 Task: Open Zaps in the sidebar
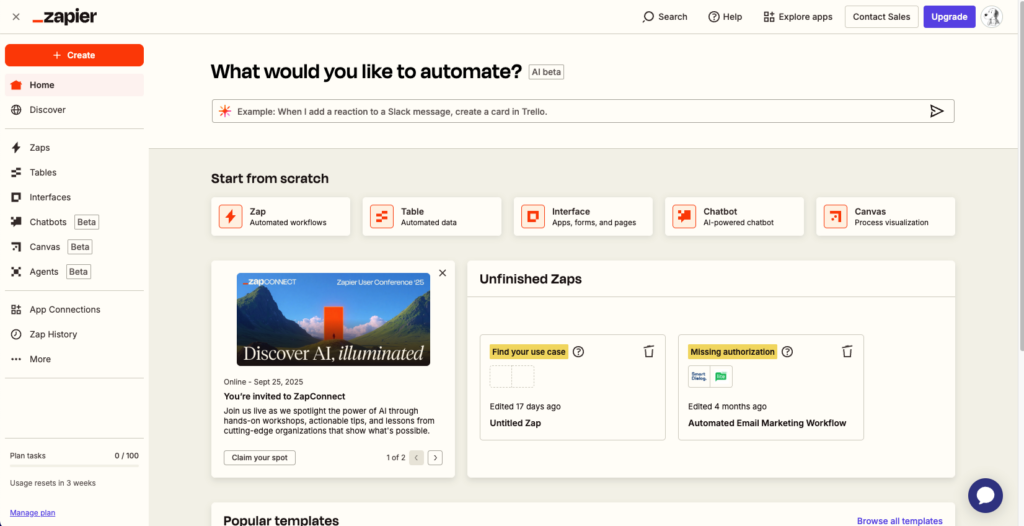(74, 148)
